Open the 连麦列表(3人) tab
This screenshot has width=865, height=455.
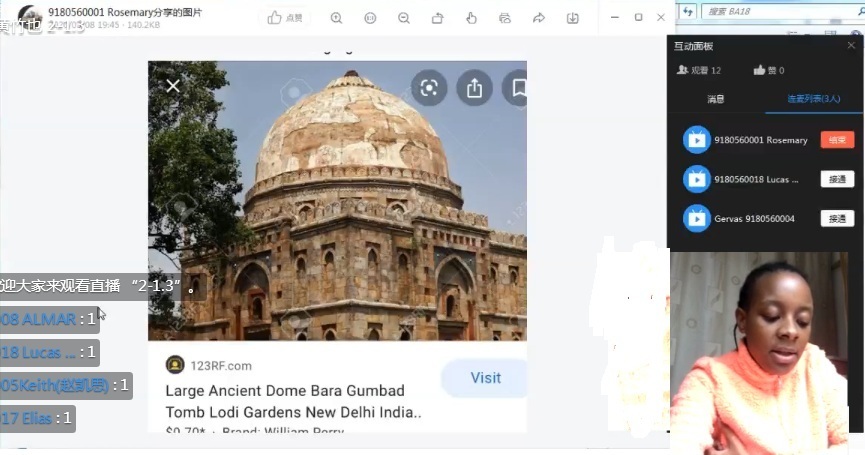click(x=813, y=99)
